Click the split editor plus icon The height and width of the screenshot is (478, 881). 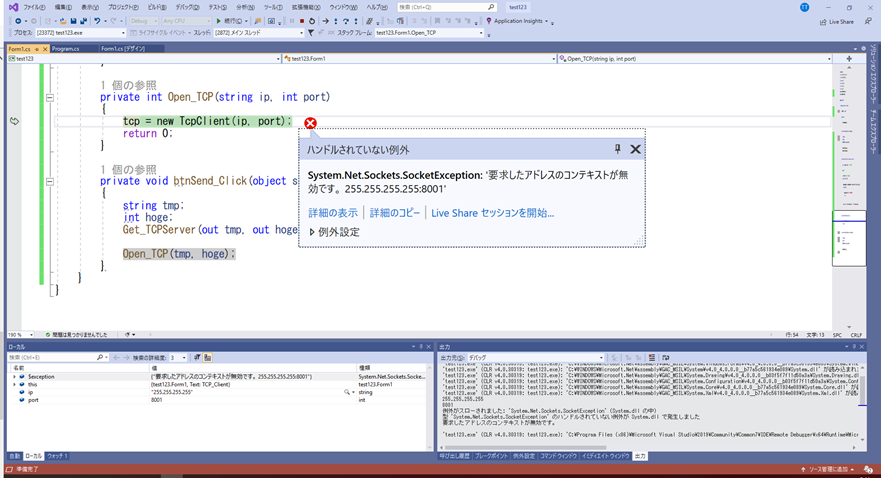coord(849,58)
